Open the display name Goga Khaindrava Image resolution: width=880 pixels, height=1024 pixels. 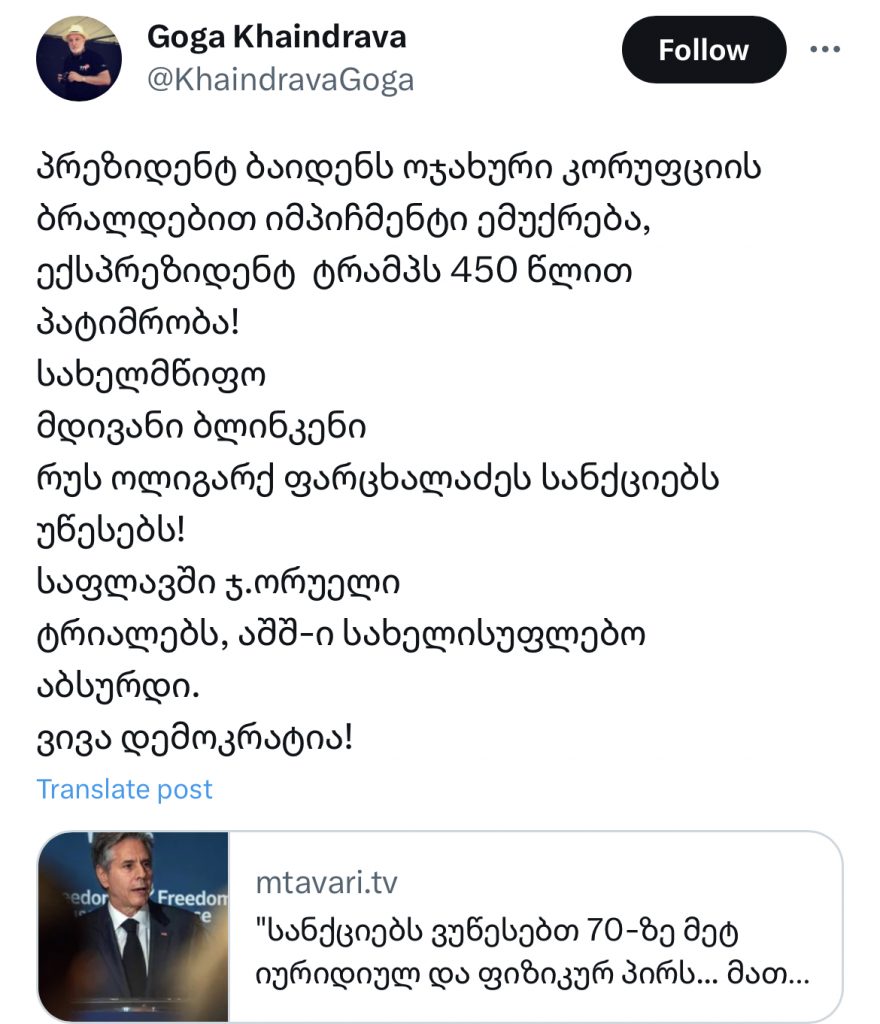pos(277,37)
